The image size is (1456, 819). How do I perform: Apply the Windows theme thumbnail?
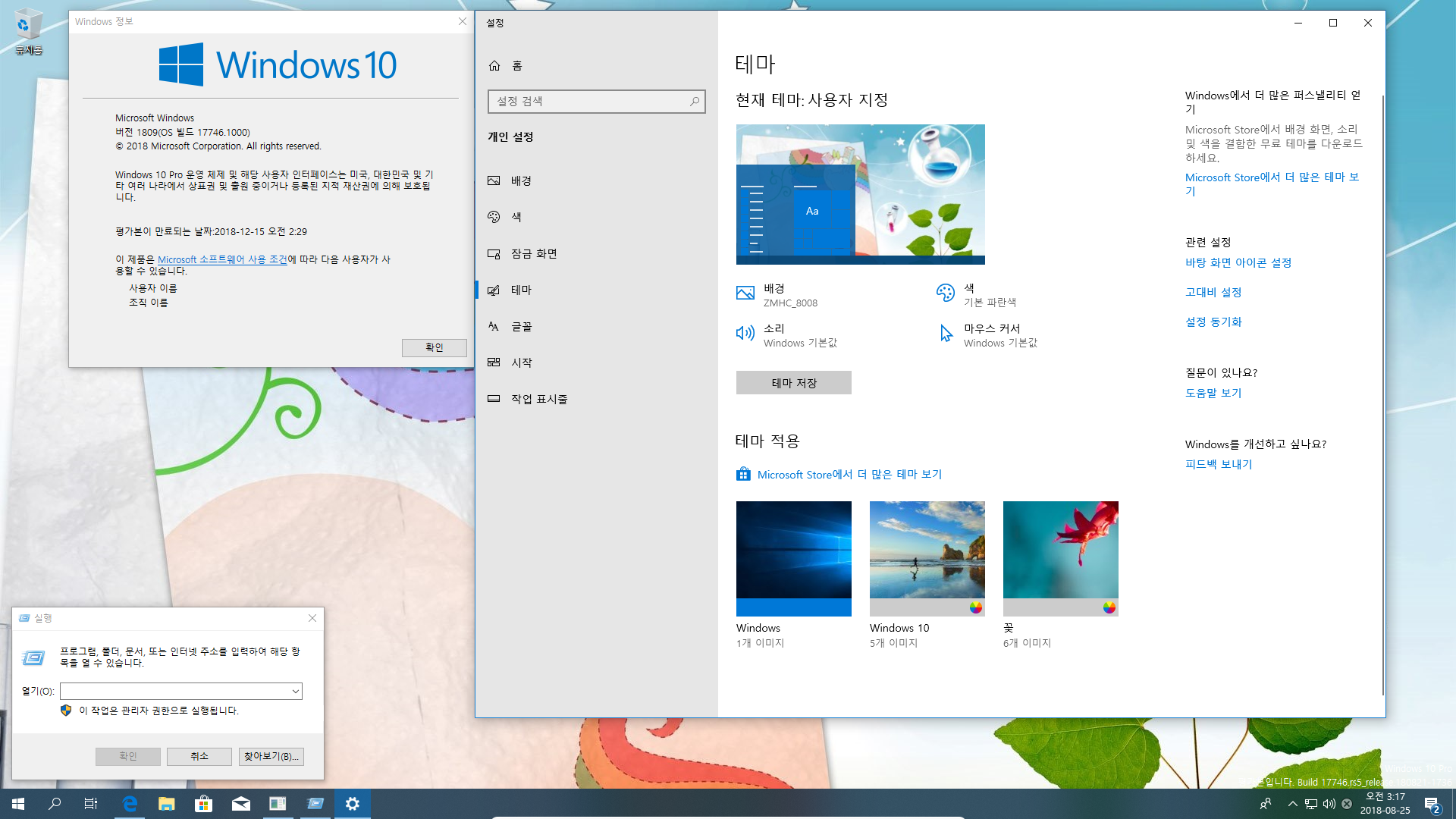794,559
